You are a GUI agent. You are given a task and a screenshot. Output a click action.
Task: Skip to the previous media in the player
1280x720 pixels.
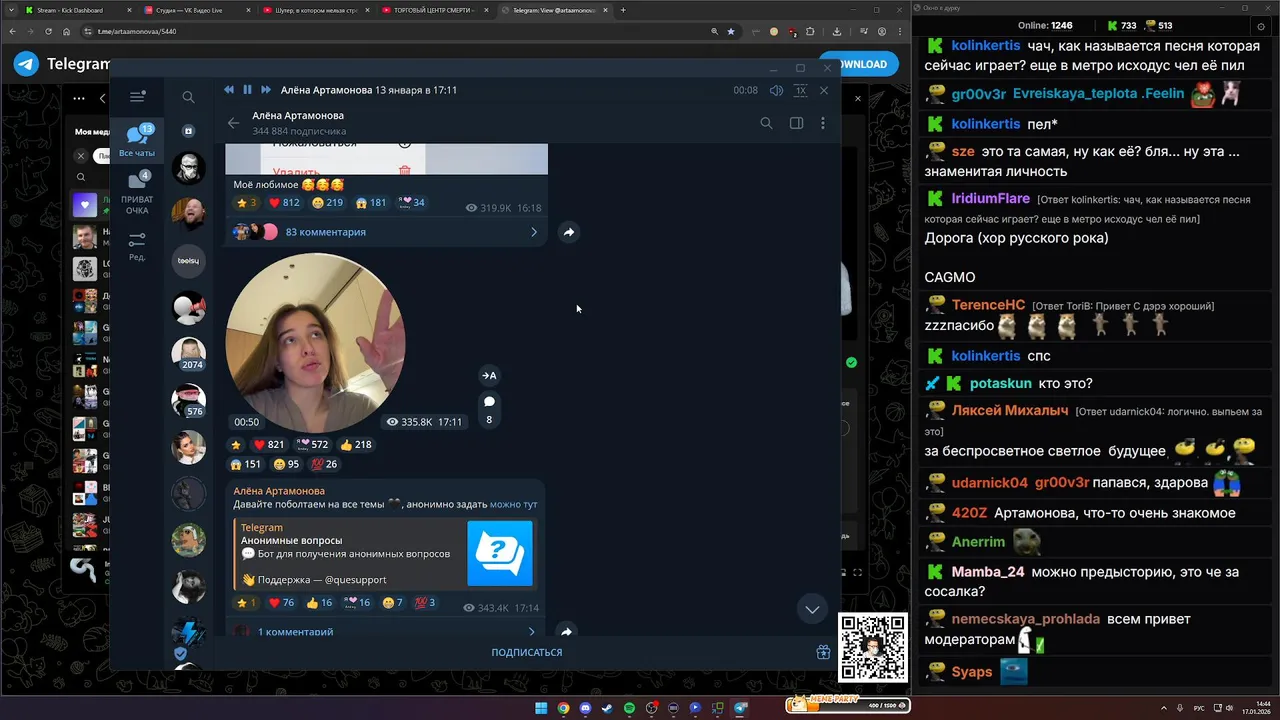pos(229,90)
